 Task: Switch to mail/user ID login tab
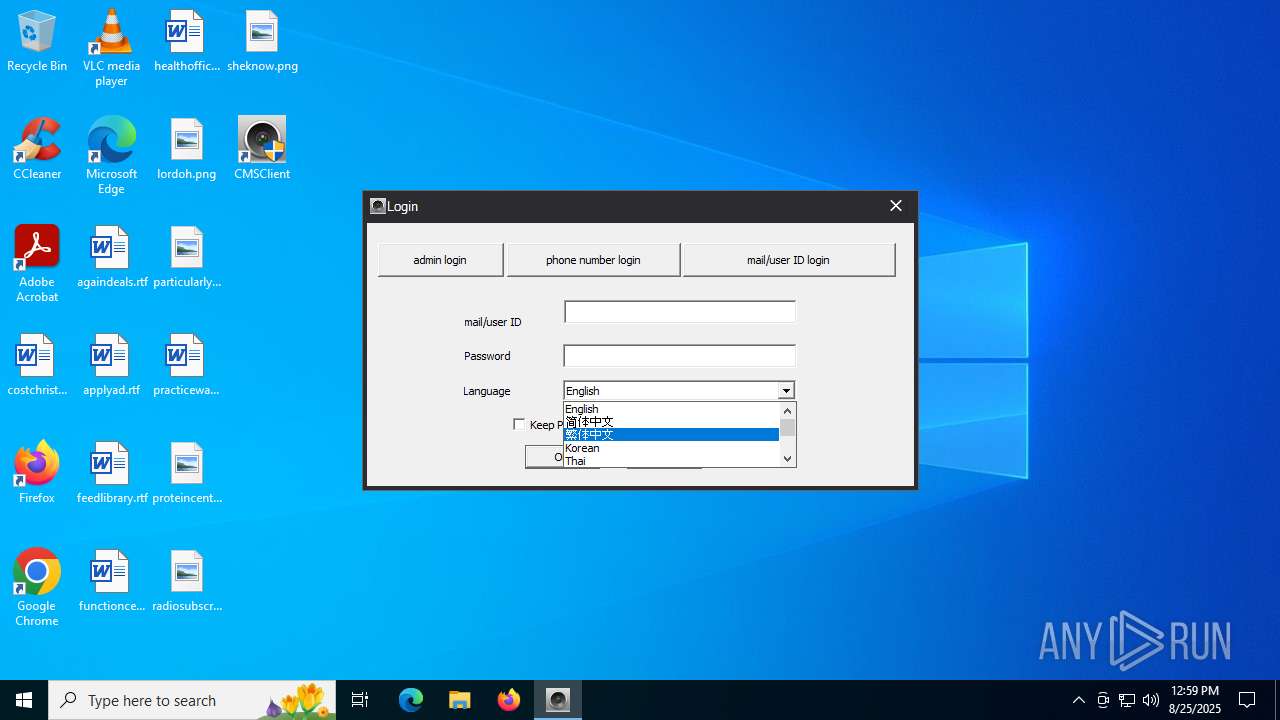point(788,260)
